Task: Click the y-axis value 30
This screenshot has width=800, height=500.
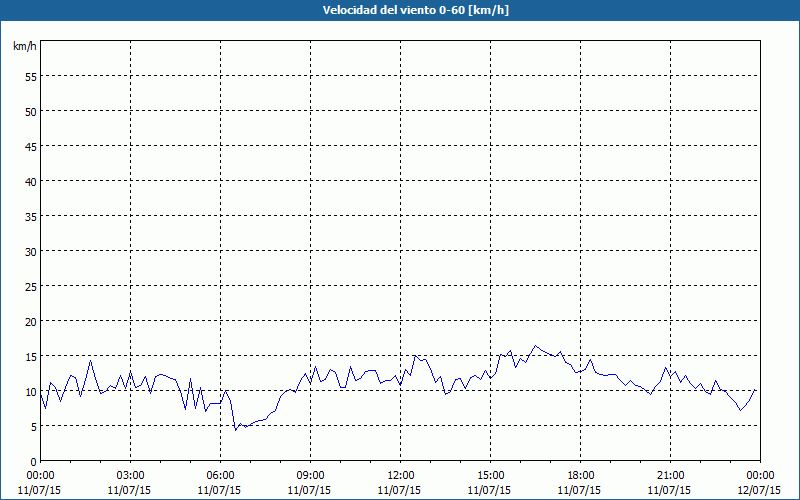Action: (31, 252)
